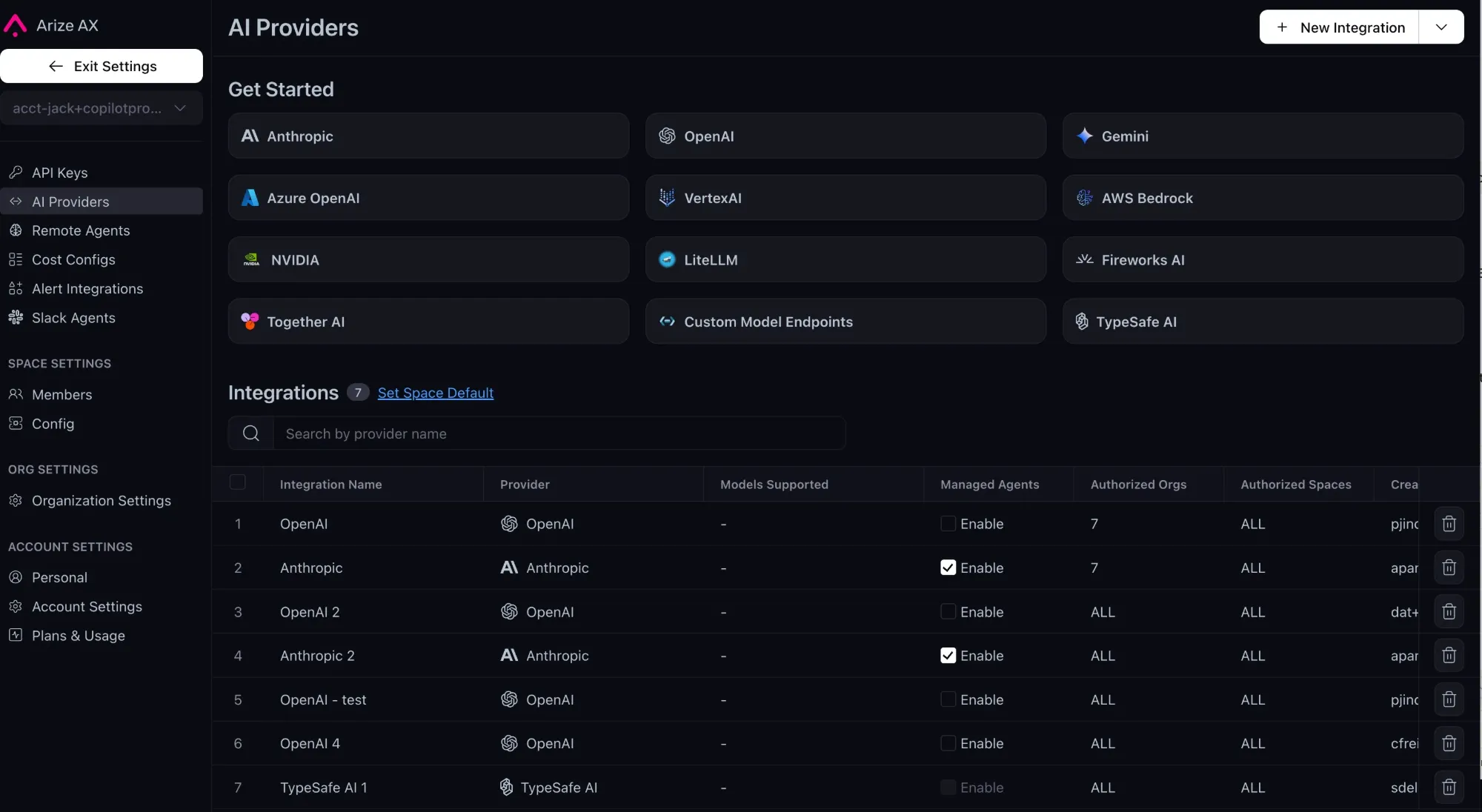Click the Fireworks AI logo icon
Viewport: 1482px width, 812px height.
[x=1085, y=259]
